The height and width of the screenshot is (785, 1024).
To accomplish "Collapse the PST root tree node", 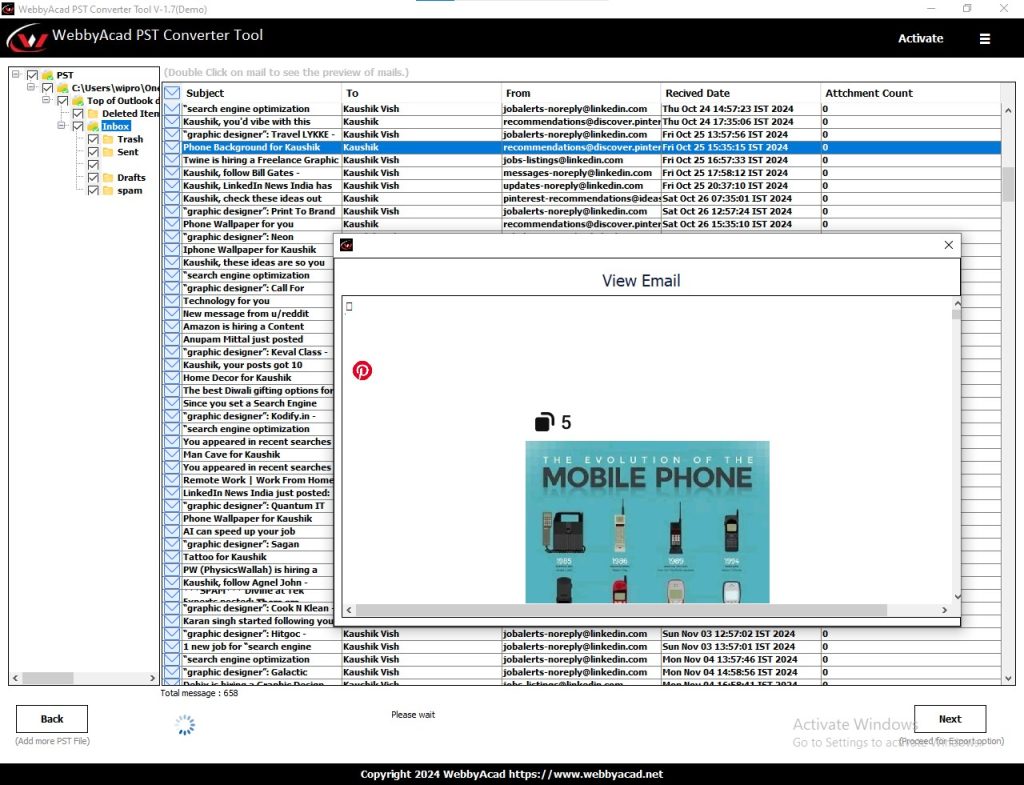I will 16,74.
